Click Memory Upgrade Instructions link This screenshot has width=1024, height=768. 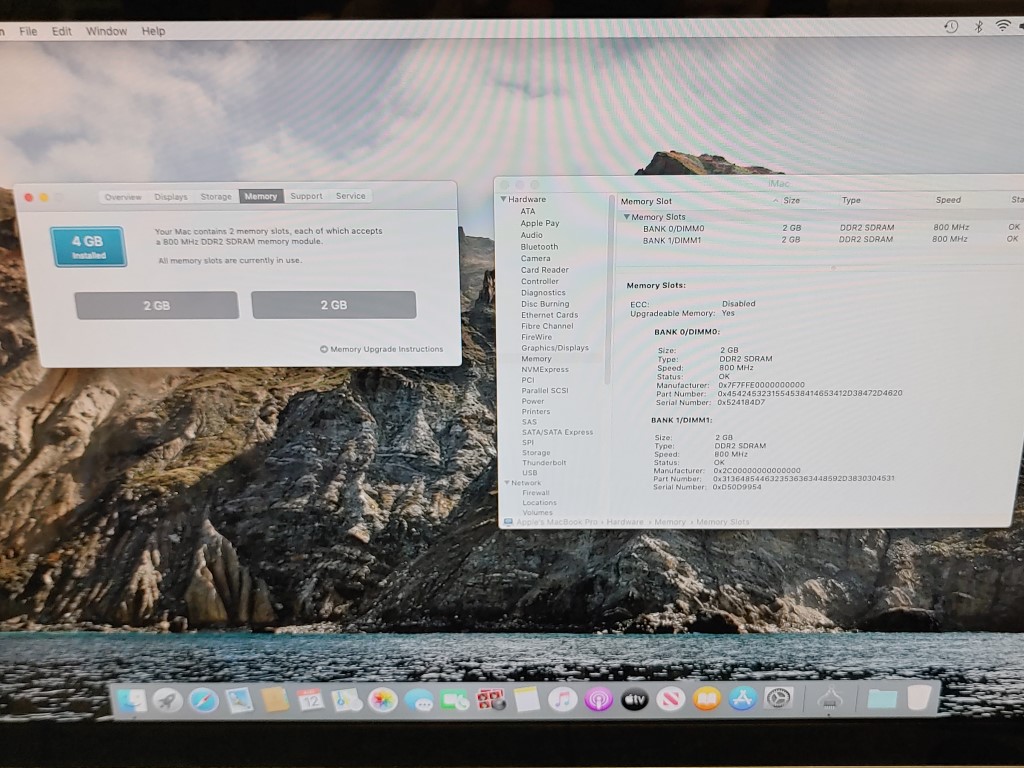[x=381, y=349]
